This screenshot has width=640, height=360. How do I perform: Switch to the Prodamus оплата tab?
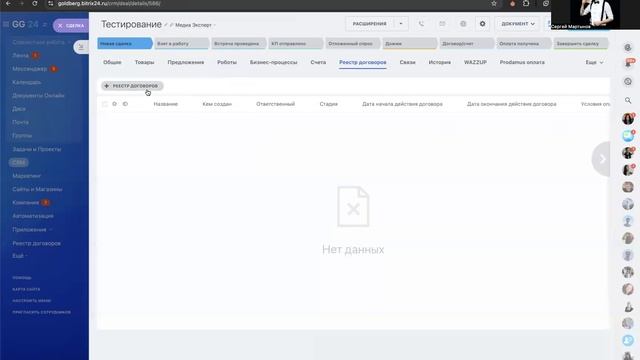[x=522, y=62]
